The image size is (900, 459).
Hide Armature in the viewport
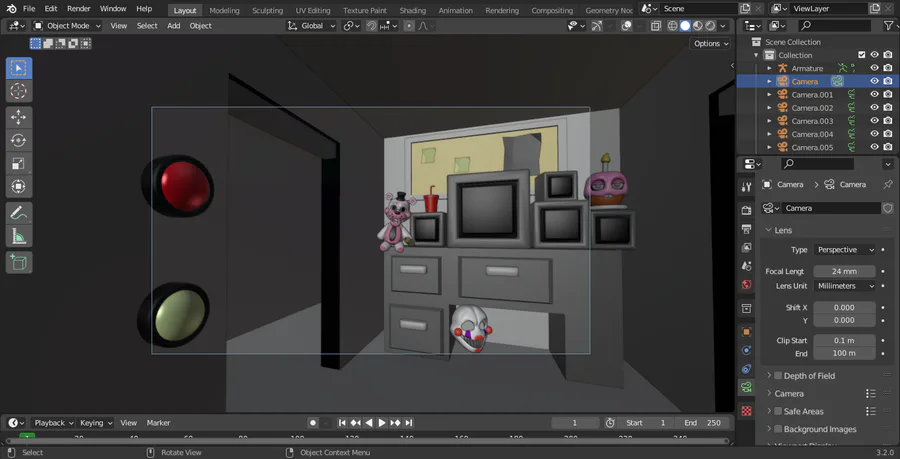[x=875, y=68]
